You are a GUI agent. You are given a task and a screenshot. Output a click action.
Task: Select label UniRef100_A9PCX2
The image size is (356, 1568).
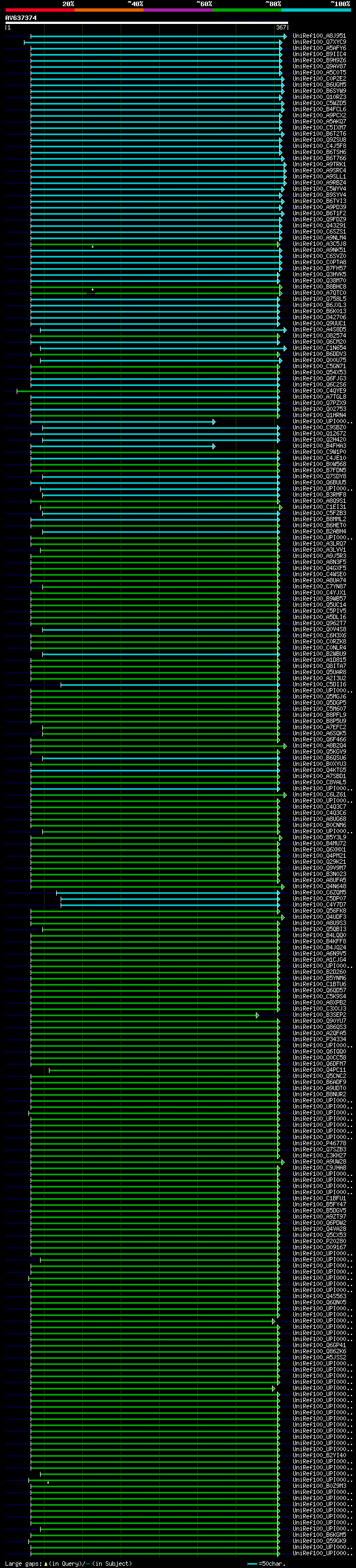(x=319, y=115)
